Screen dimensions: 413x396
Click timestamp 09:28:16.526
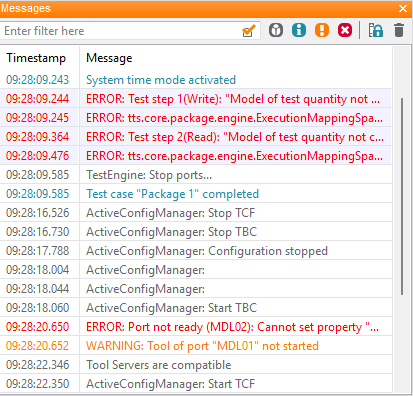click(x=37, y=213)
